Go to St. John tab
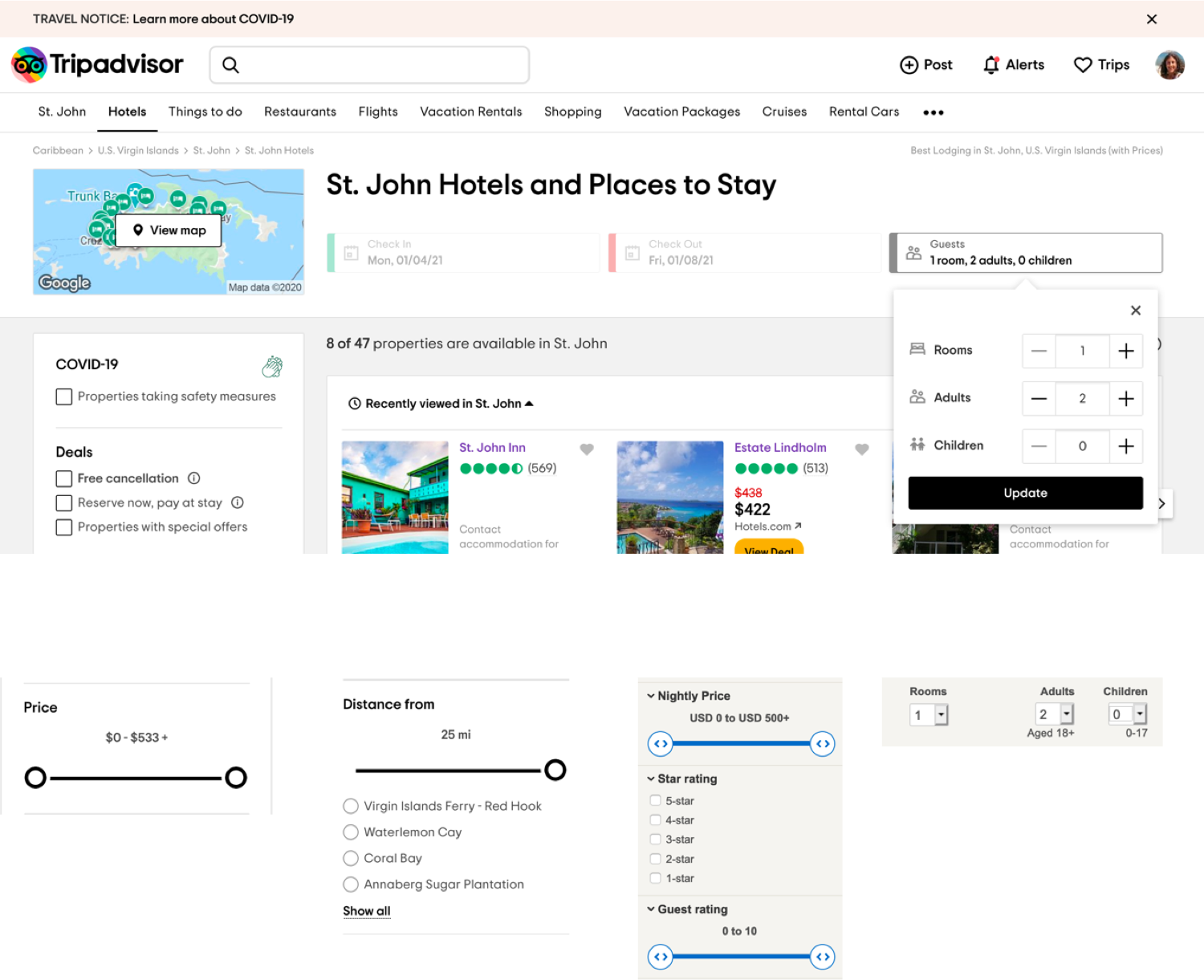The width and height of the screenshot is (1204, 980). (x=62, y=112)
